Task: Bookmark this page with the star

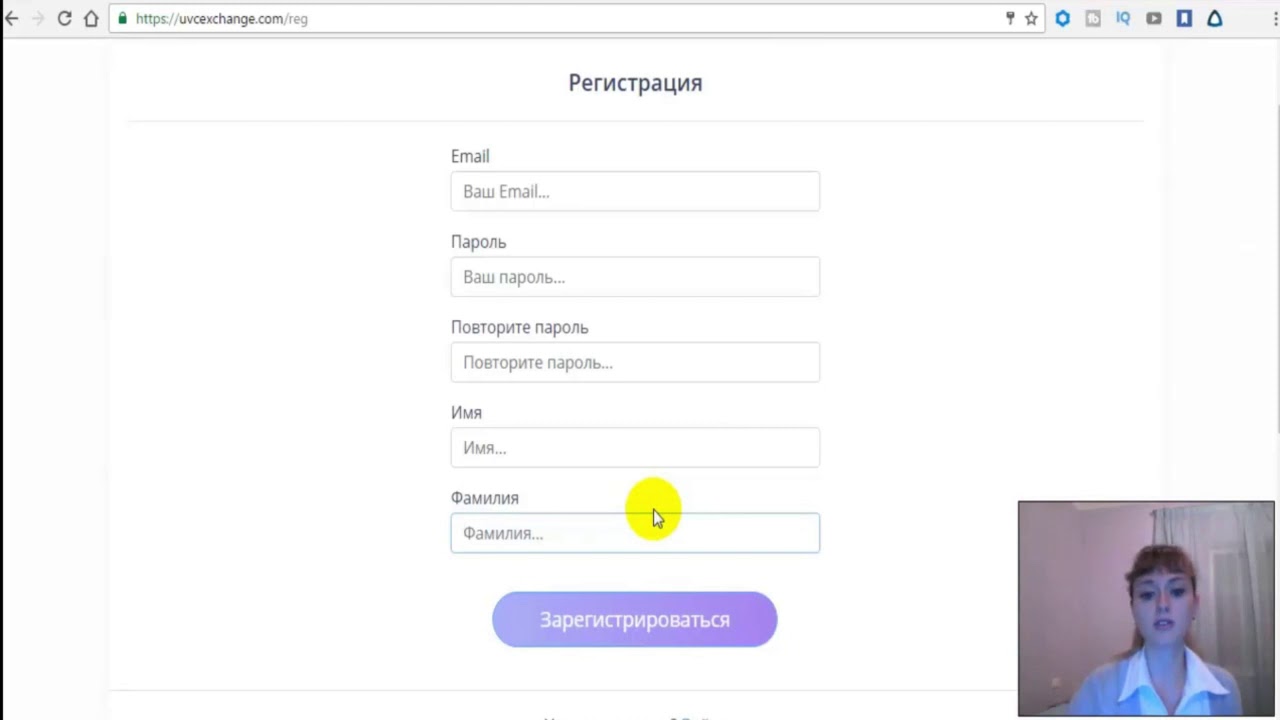Action: 1031,18
